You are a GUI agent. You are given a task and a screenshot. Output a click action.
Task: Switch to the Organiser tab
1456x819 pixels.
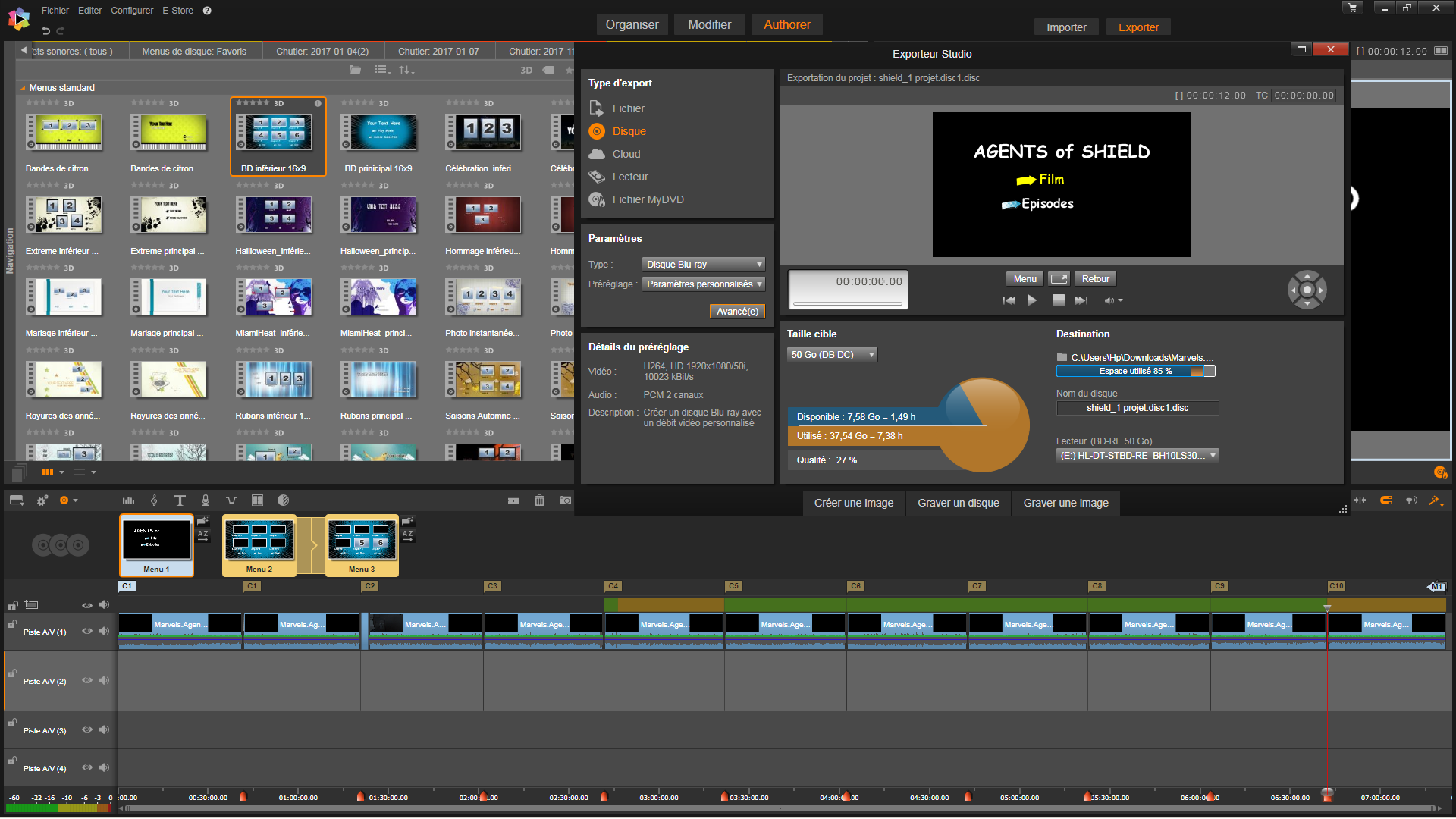(632, 24)
